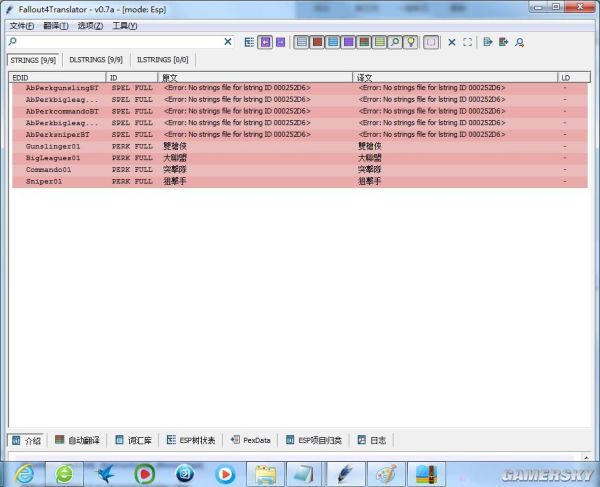Click the tree list view toolbar icon
The image size is (600, 487).
(x=249, y=42)
